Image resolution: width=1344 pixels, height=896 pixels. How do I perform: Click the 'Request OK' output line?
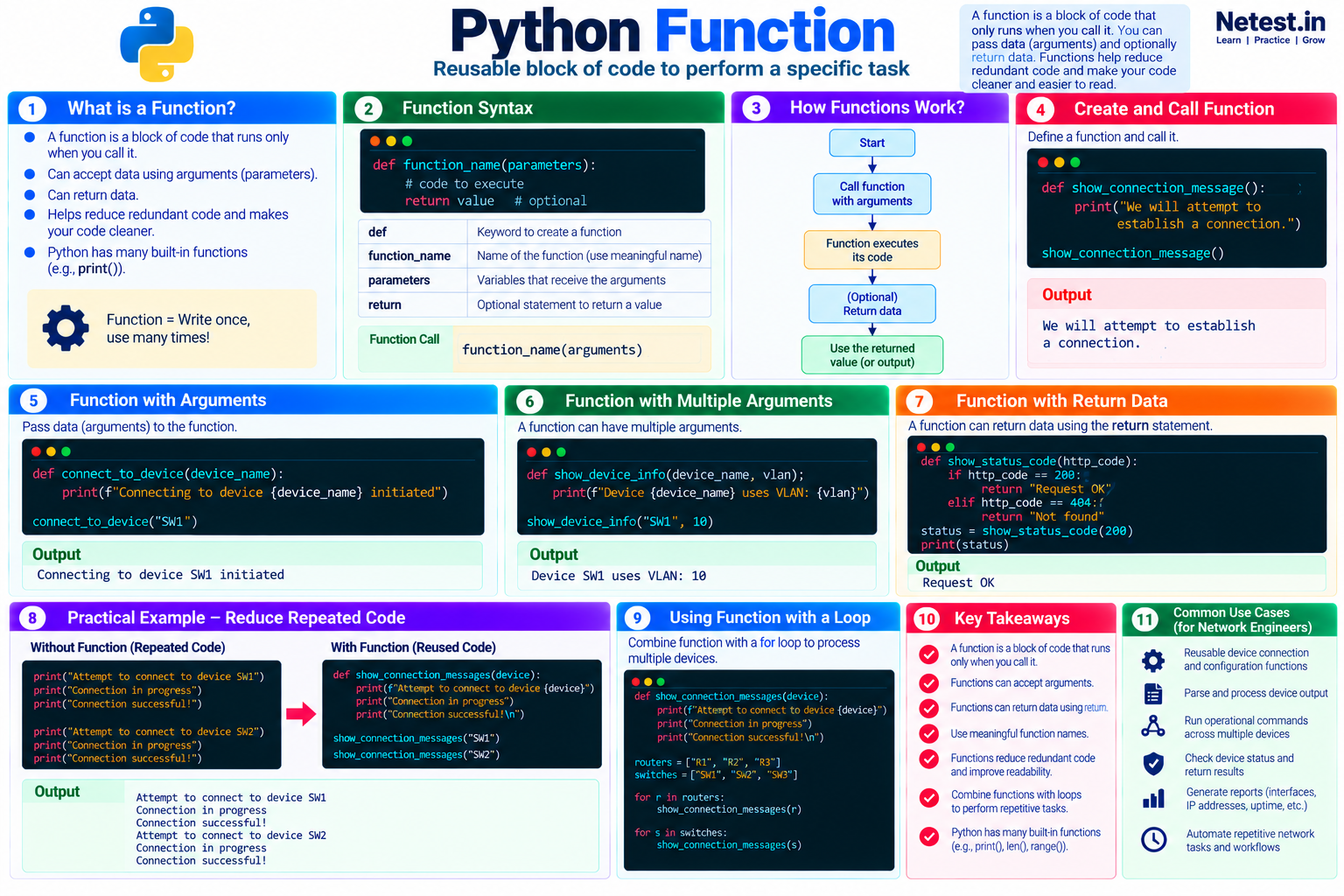(x=958, y=583)
